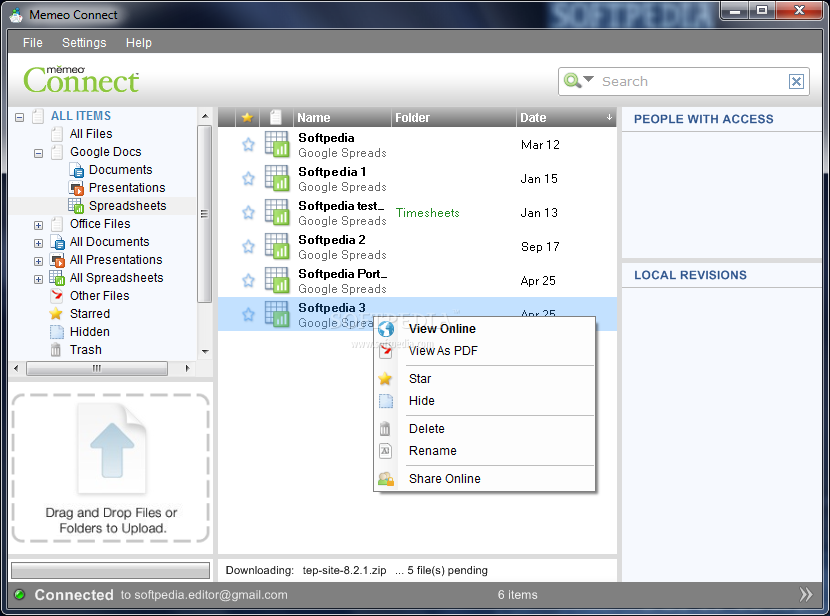This screenshot has width=830, height=616.
Task: Select All Files in the sidebar
Action: point(91,134)
